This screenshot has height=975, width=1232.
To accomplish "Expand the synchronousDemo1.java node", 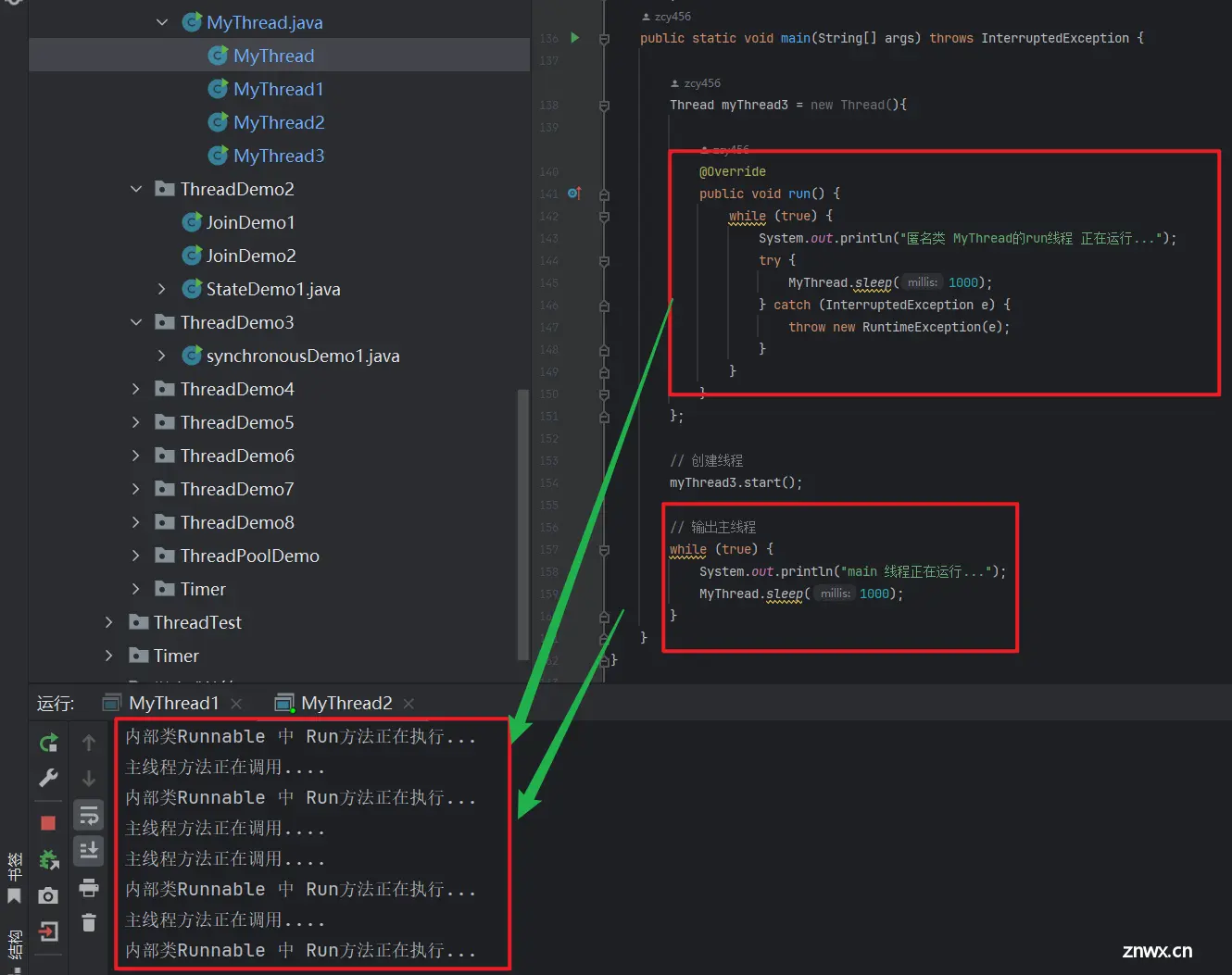I will point(162,356).
